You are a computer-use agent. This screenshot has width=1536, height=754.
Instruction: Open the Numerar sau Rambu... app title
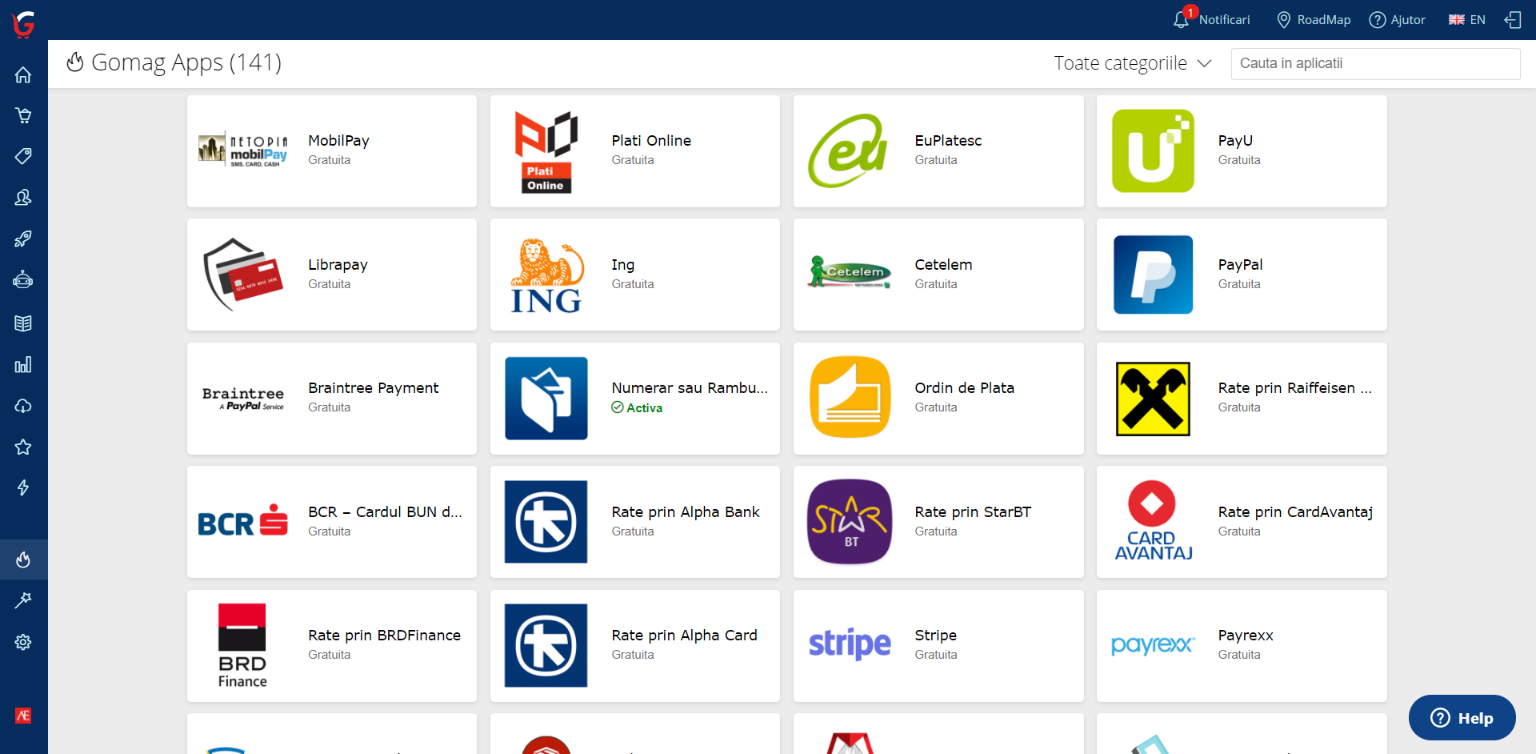(690, 388)
